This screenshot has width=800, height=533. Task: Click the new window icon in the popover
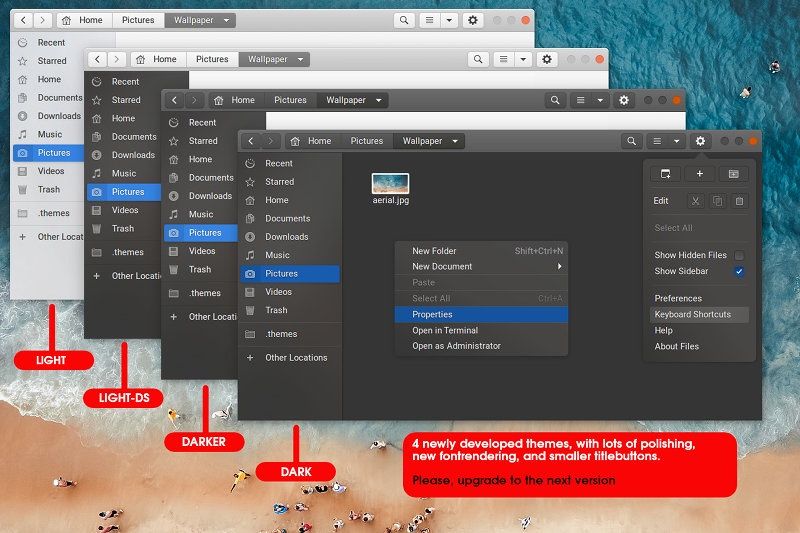pos(665,174)
